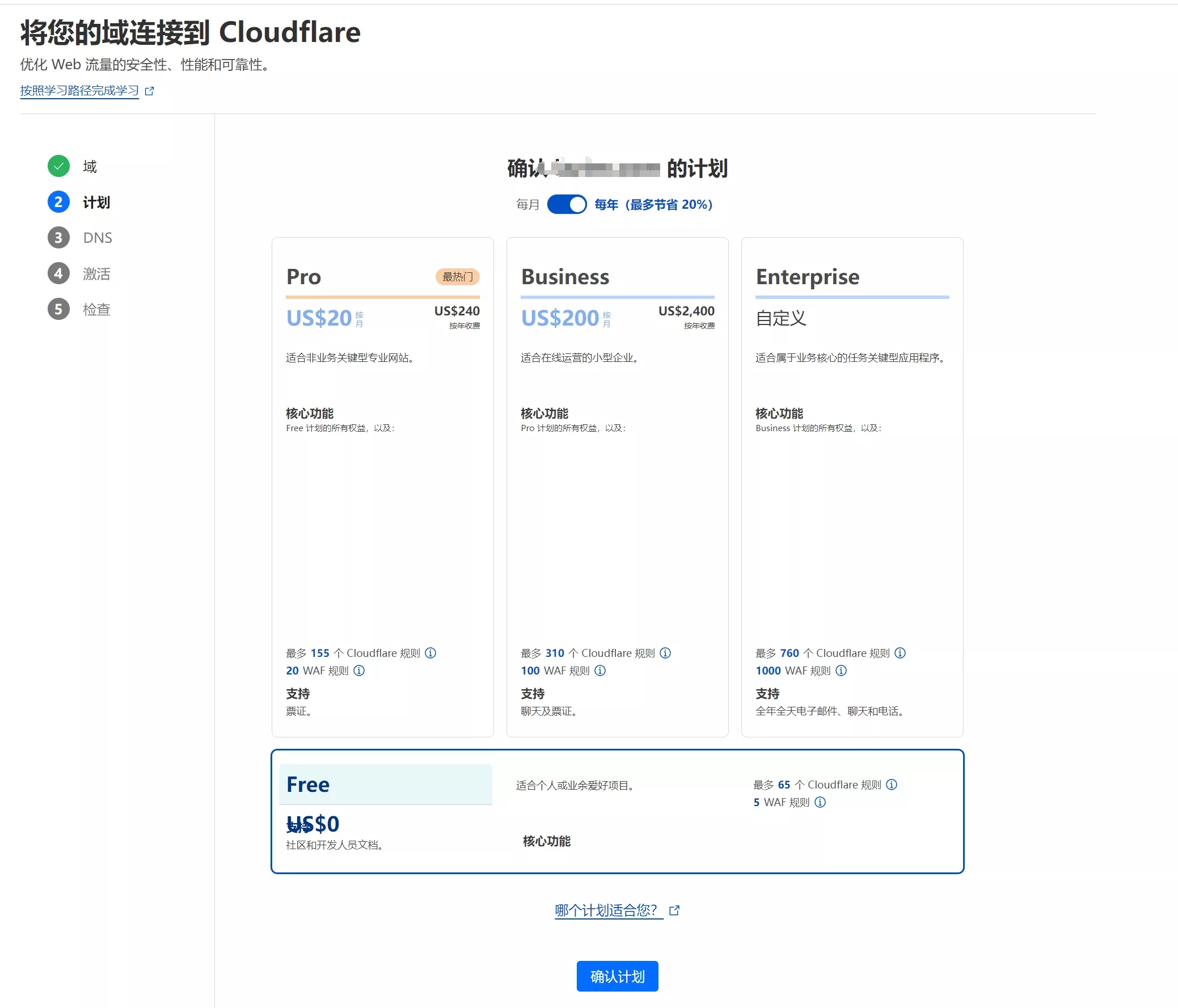This screenshot has width=1178, height=1008.
Task: Open info for Free plan's 65 Cloudflare rules
Action: click(892, 785)
